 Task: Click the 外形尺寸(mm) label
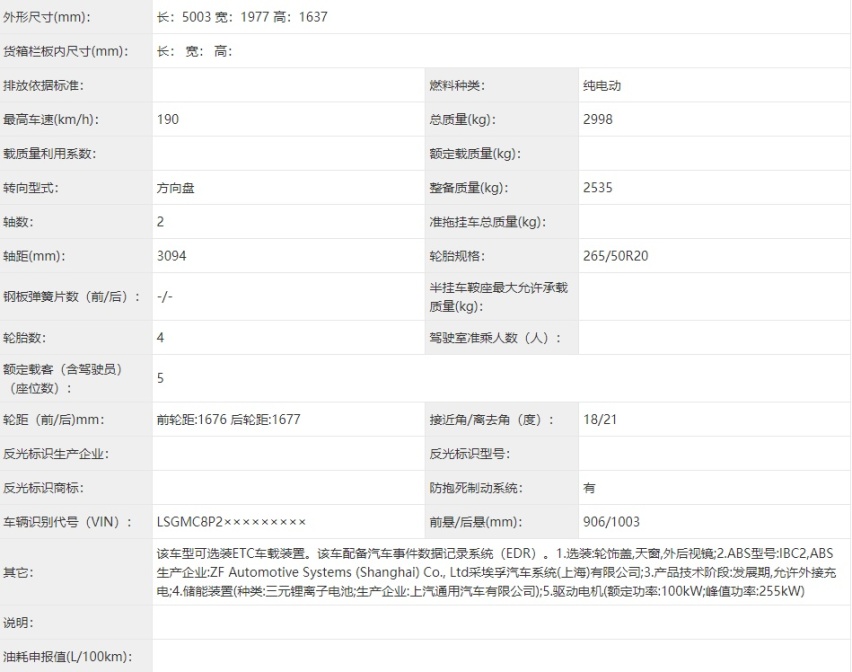click(x=47, y=17)
